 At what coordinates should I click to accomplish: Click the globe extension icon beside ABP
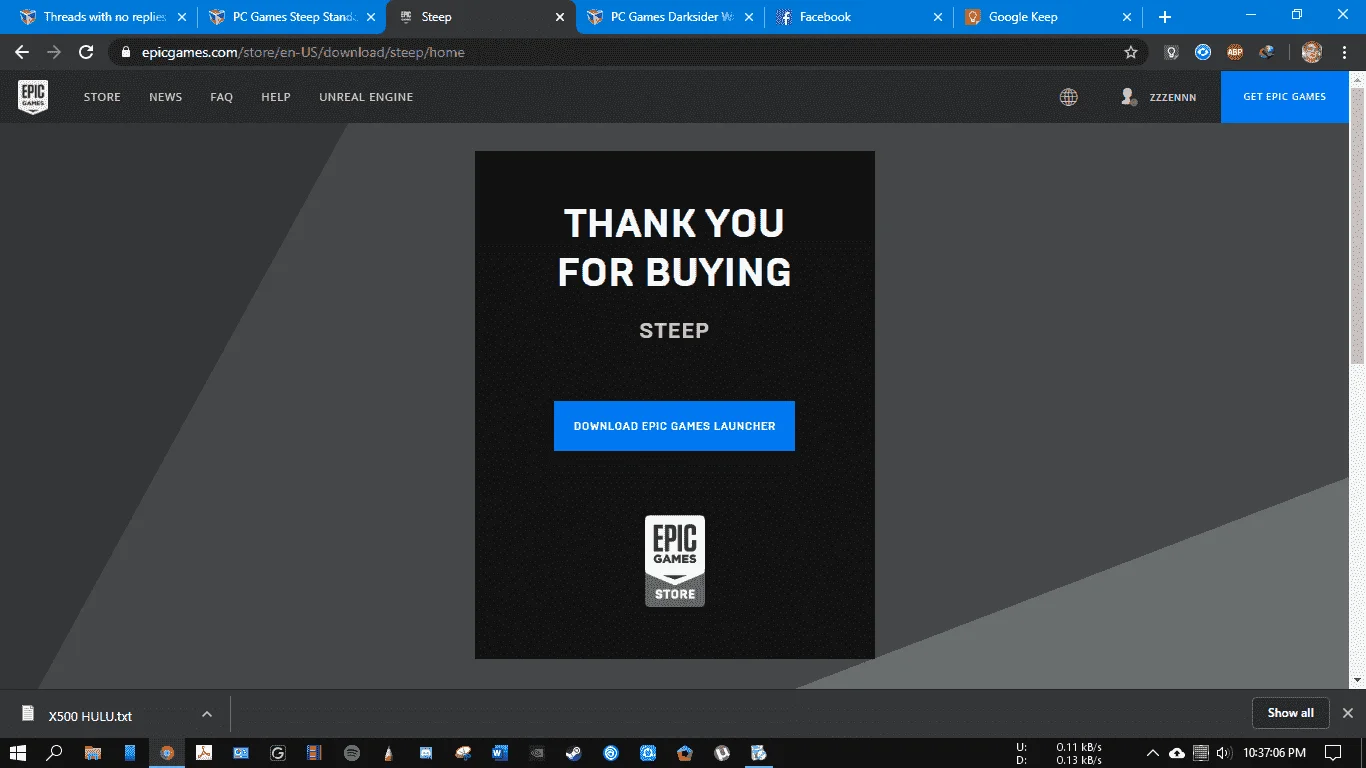tap(1267, 52)
